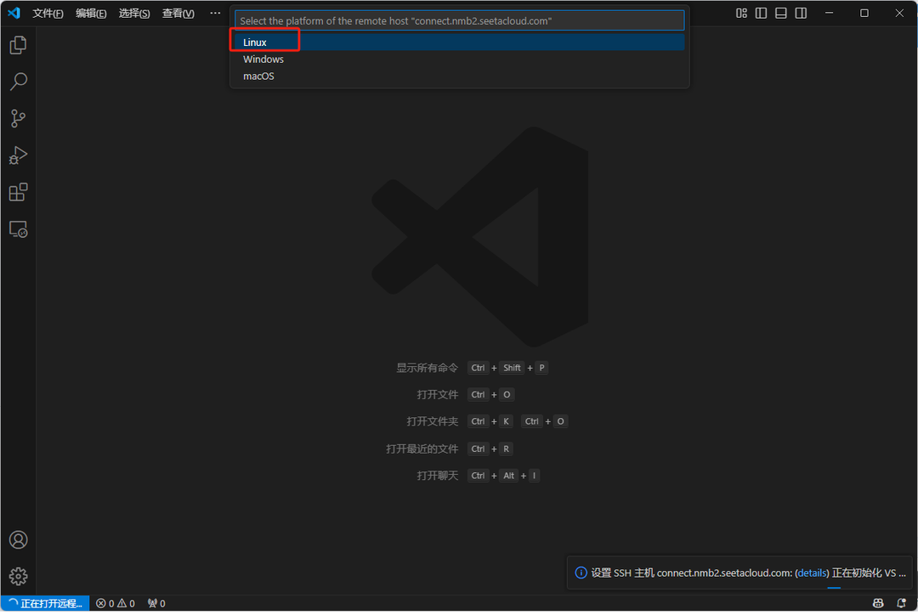
Task: Click the 显示所有命令 label
Action: [427, 368]
